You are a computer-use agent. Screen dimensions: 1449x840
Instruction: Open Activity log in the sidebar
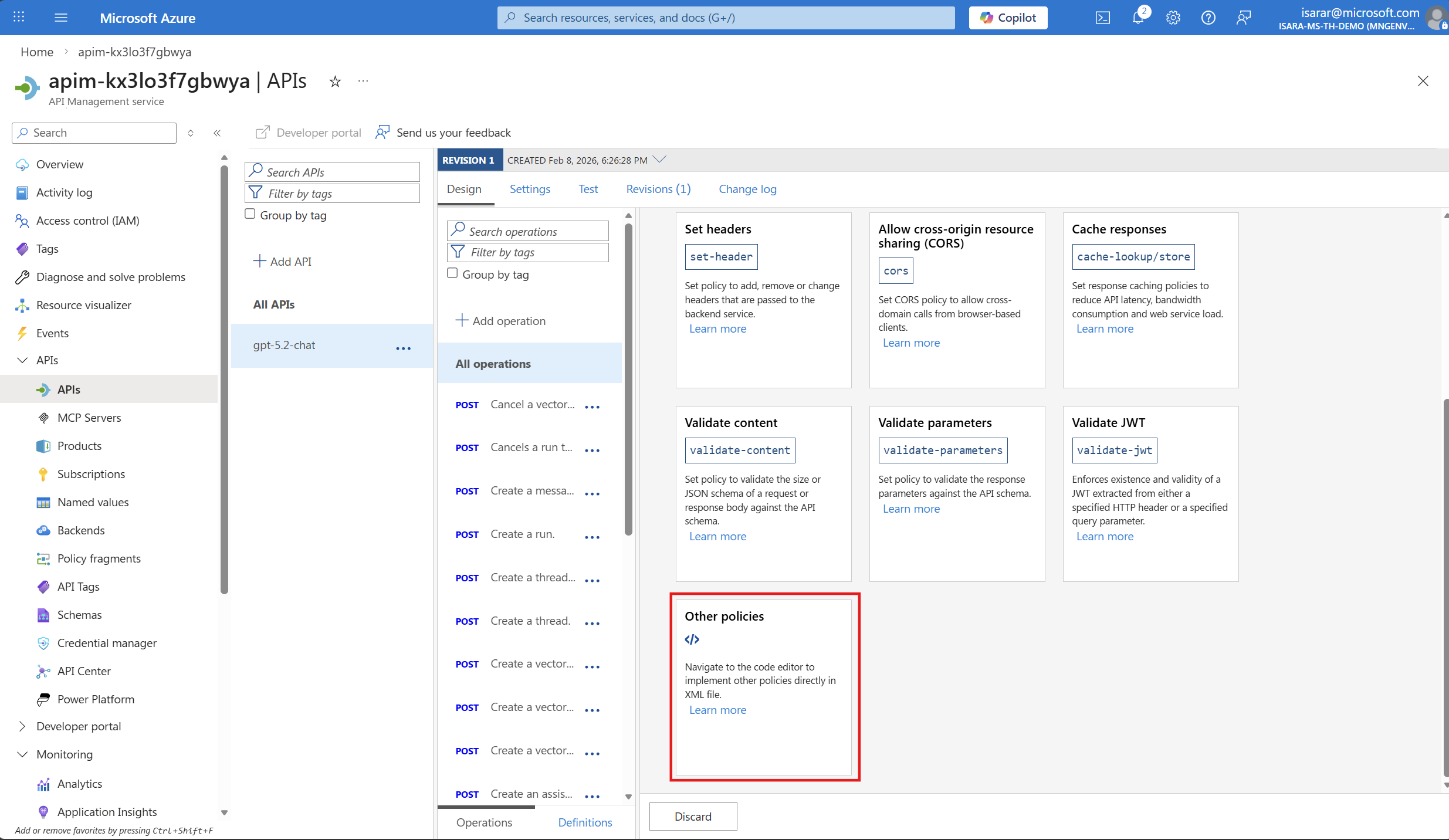64,192
